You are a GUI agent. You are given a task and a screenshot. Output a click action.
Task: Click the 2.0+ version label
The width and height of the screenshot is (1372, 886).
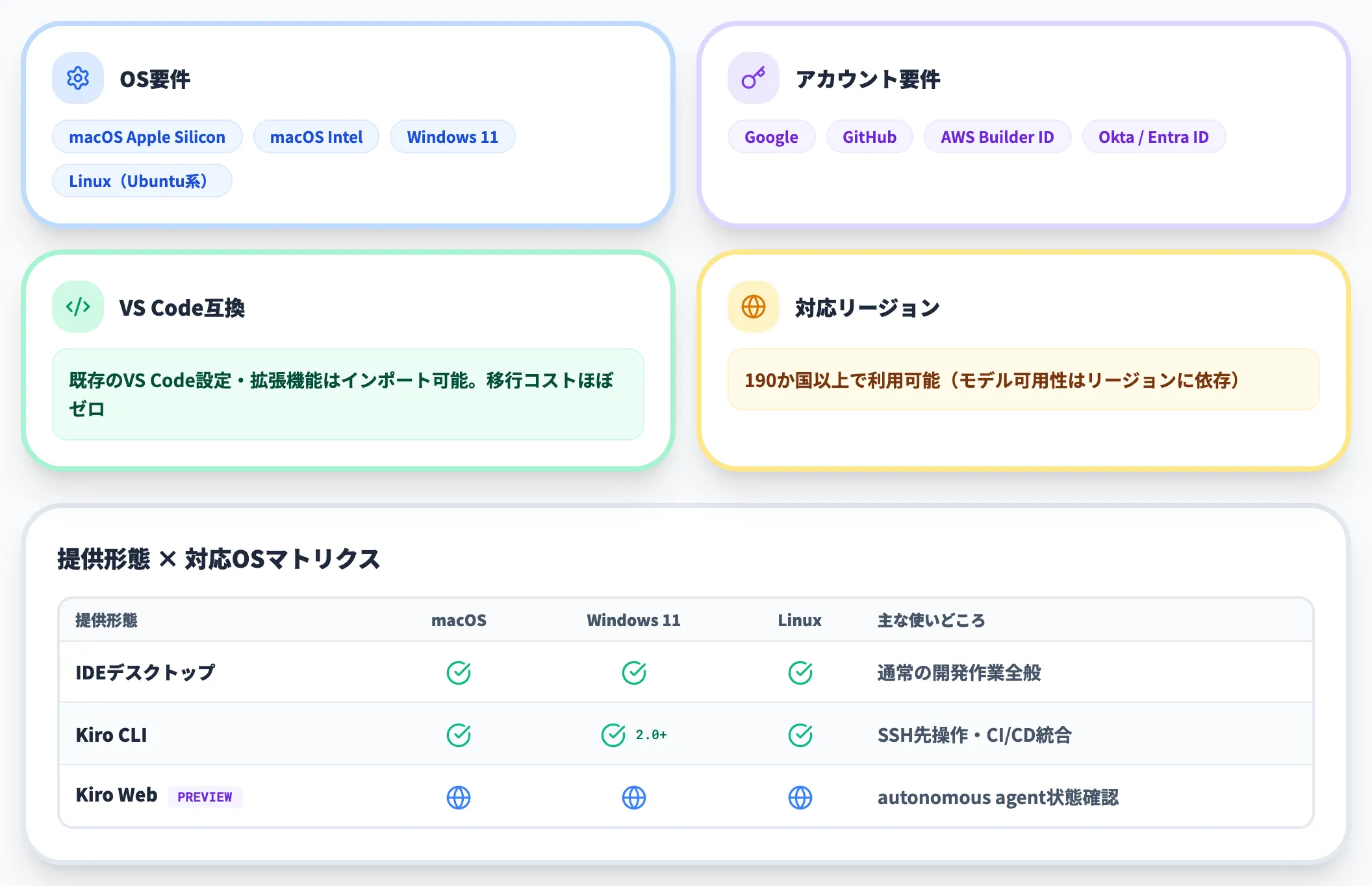(x=652, y=735)
